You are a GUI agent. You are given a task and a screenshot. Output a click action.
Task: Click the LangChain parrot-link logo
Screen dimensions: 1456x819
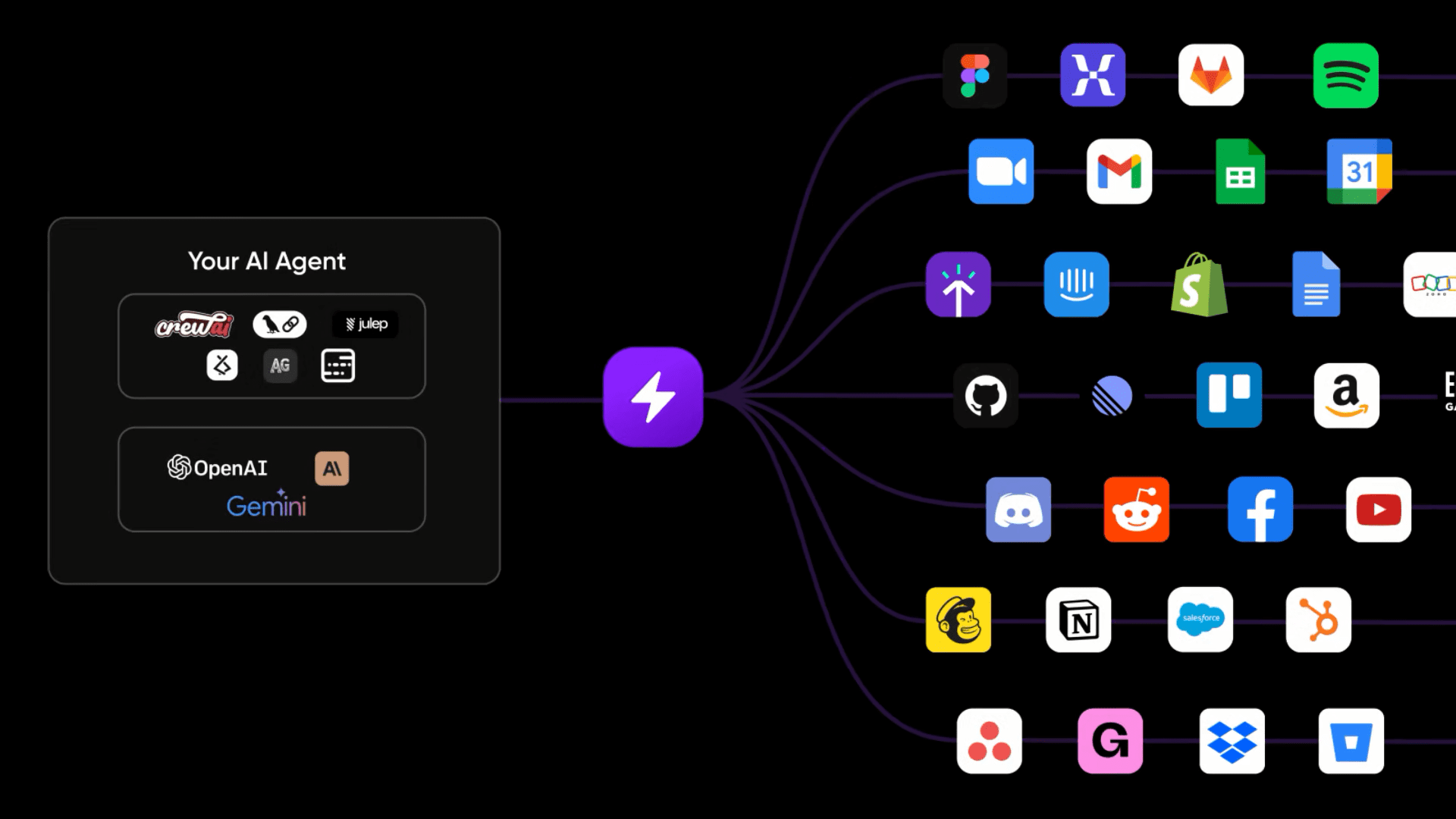point(280,325)
